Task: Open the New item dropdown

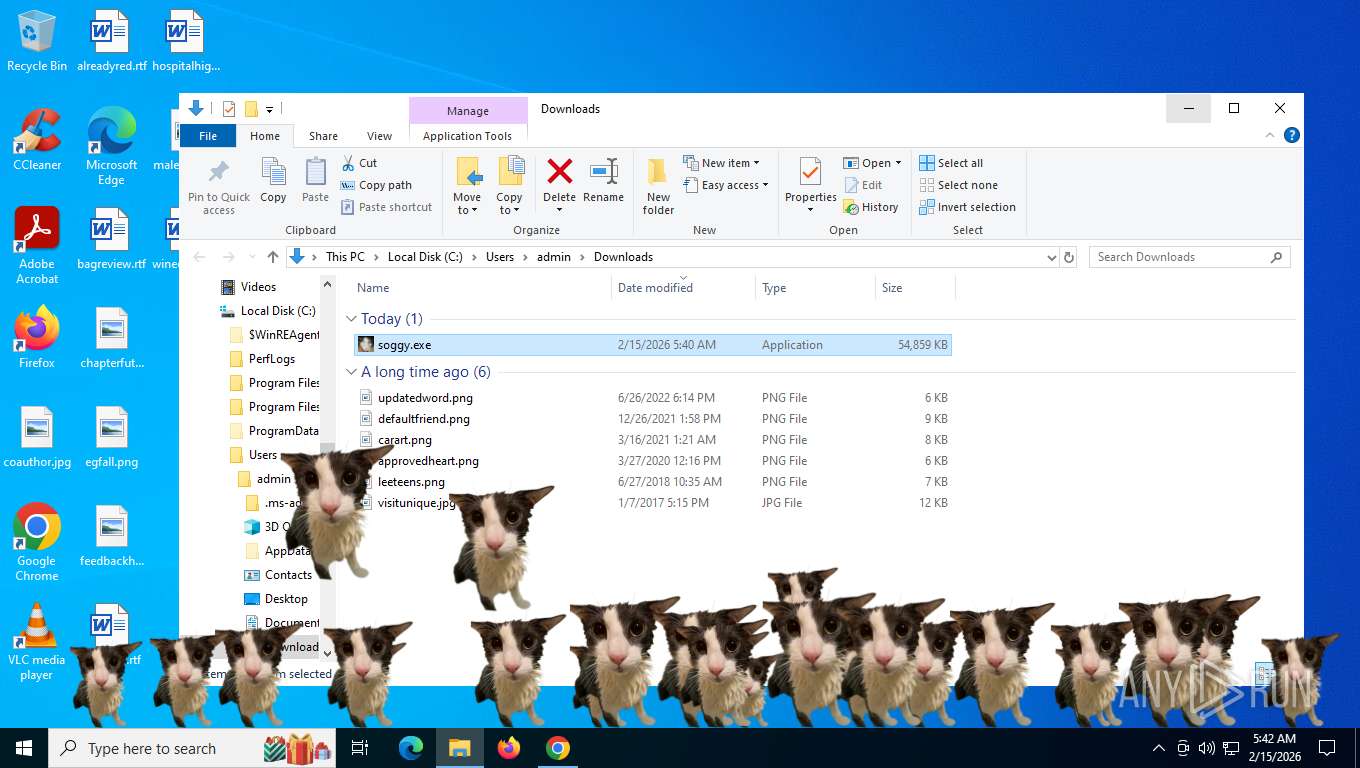Action: coord(722,163)
